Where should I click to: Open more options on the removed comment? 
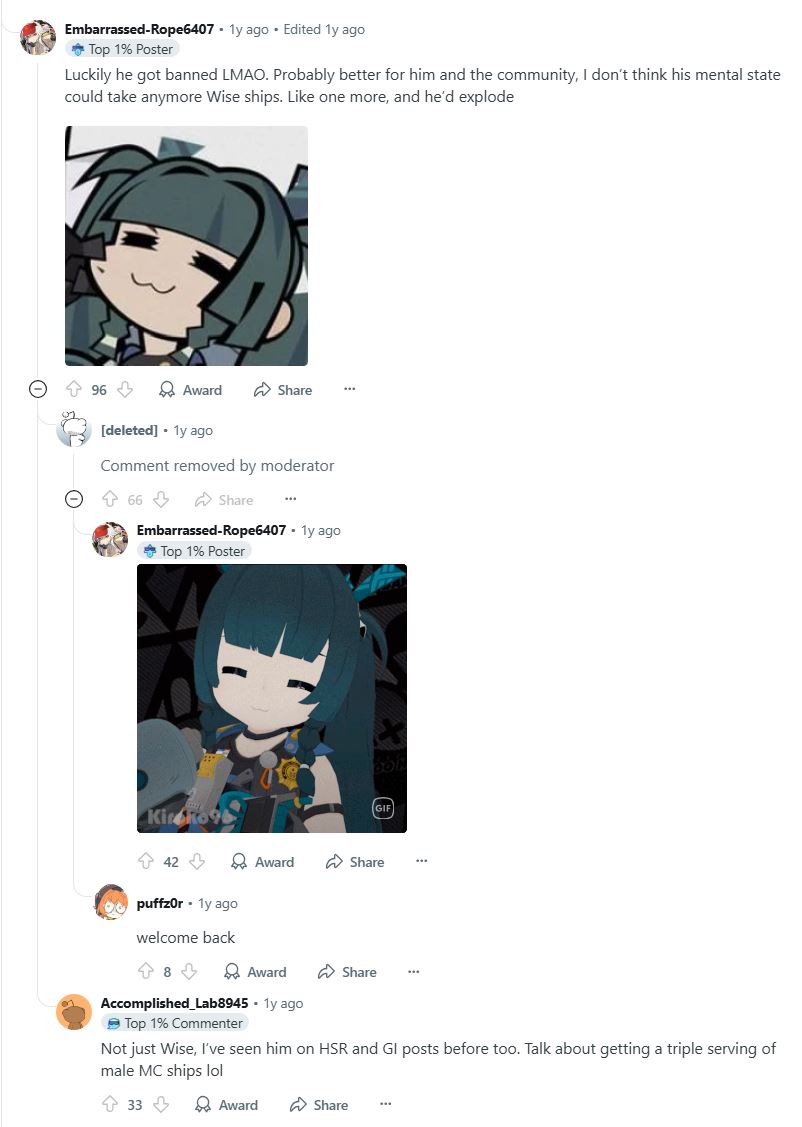pyautogui.click(x=290, y=498)
